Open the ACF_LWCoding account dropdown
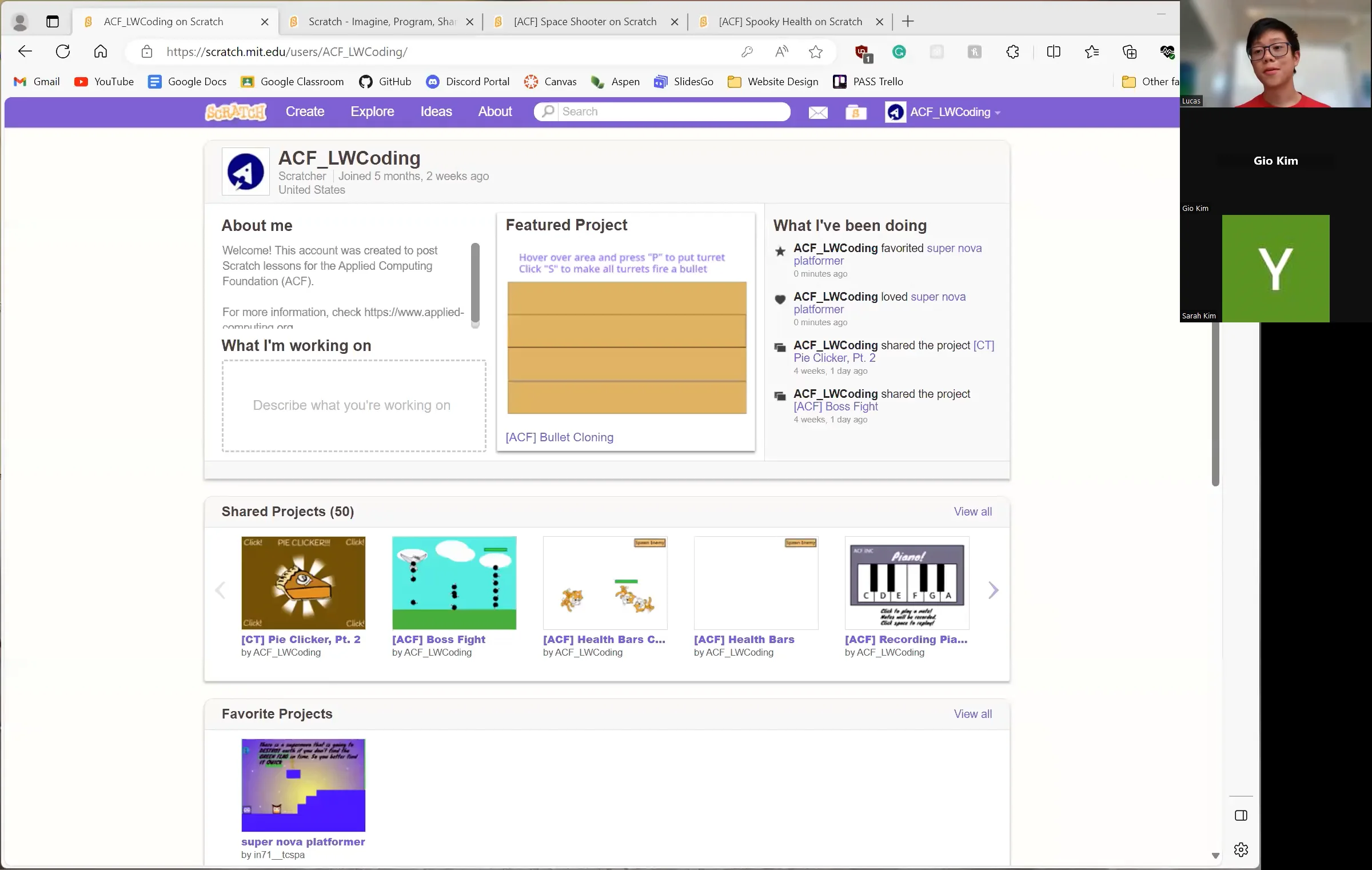Screen dimensions: 1372x870 (x=943, y=112)
